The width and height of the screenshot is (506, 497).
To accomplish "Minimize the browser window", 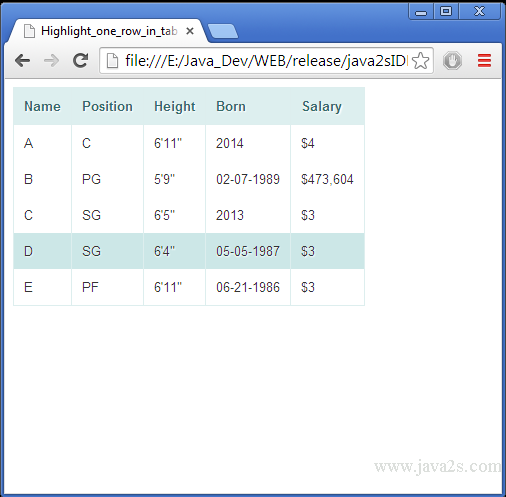I will (x=421, y=12).
